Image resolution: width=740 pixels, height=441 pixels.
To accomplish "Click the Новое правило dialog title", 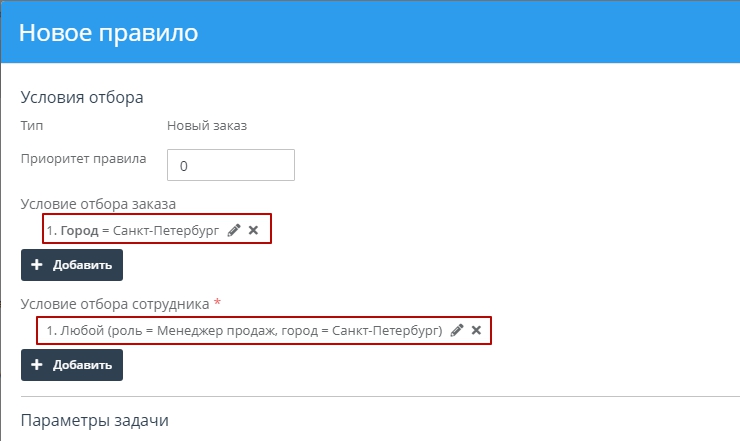I will click(x=108, y=33).
